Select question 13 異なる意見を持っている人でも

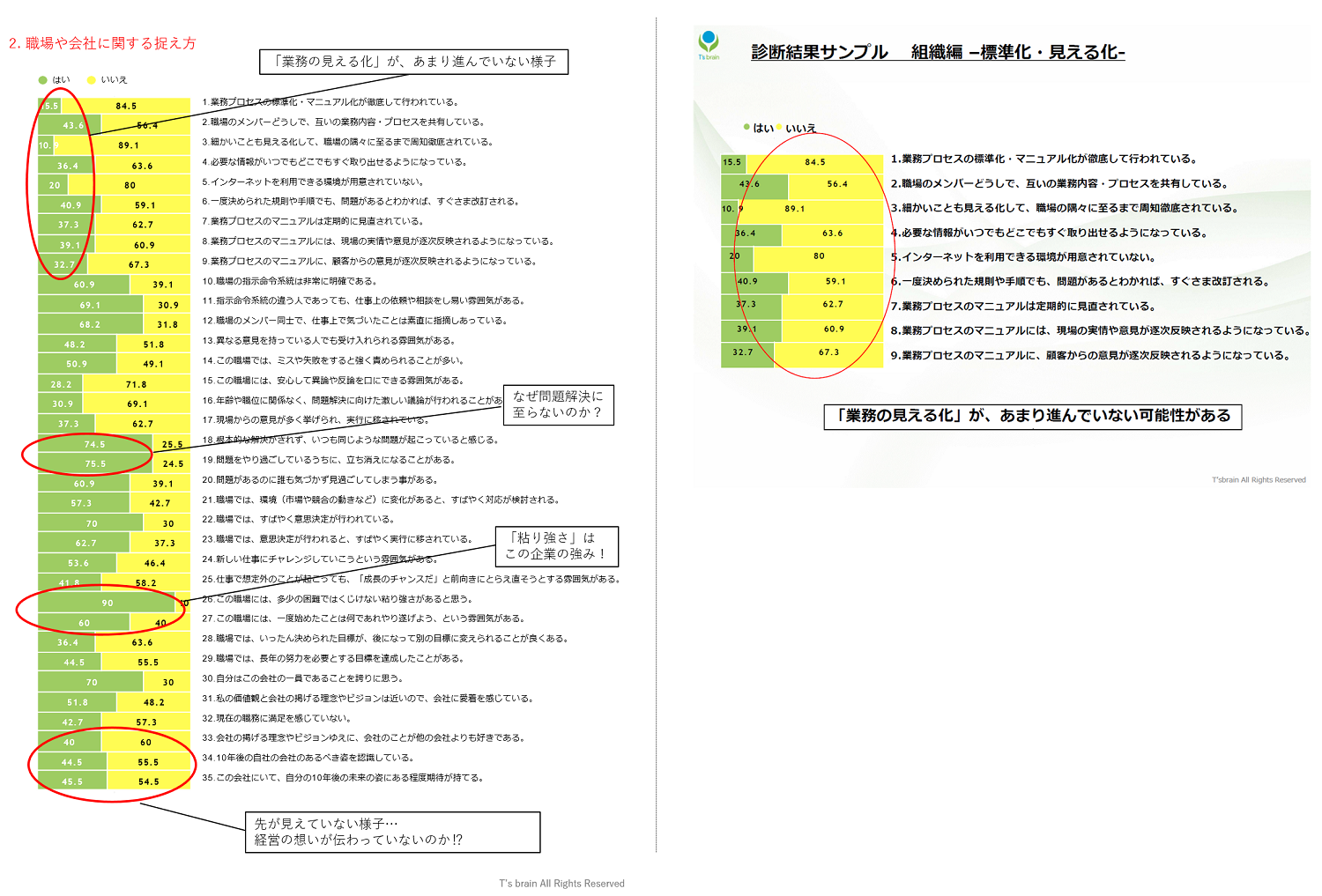[329, 340]
